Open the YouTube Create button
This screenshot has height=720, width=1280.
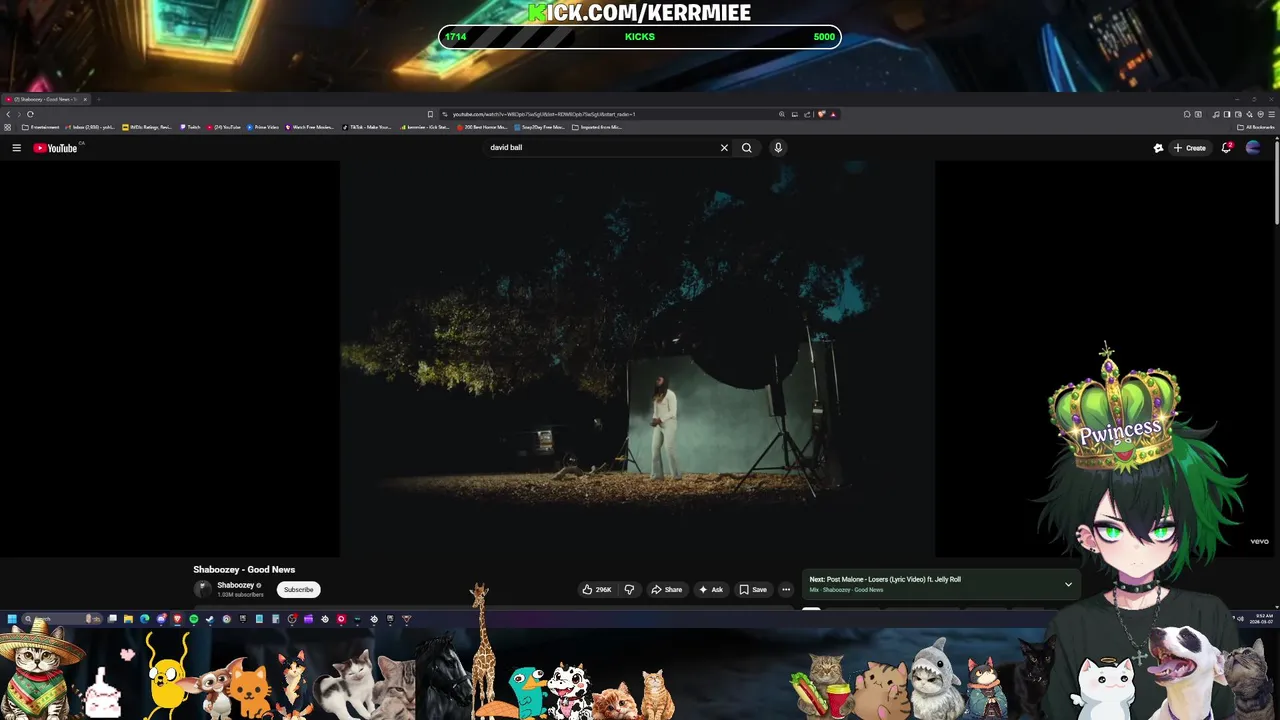click(1190, 148)
